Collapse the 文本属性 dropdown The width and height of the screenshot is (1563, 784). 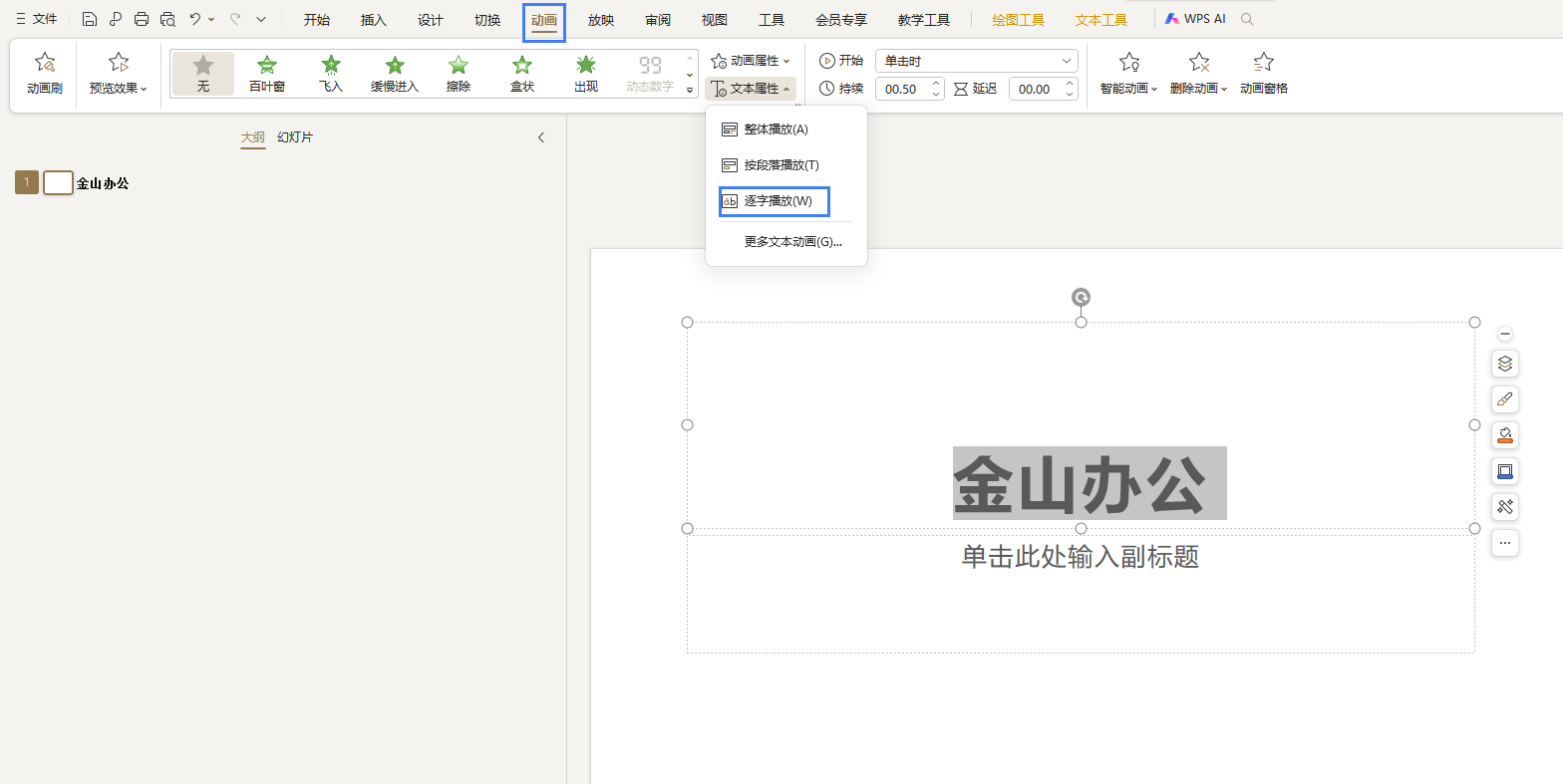pyautogui.click(x=751, y=89)
